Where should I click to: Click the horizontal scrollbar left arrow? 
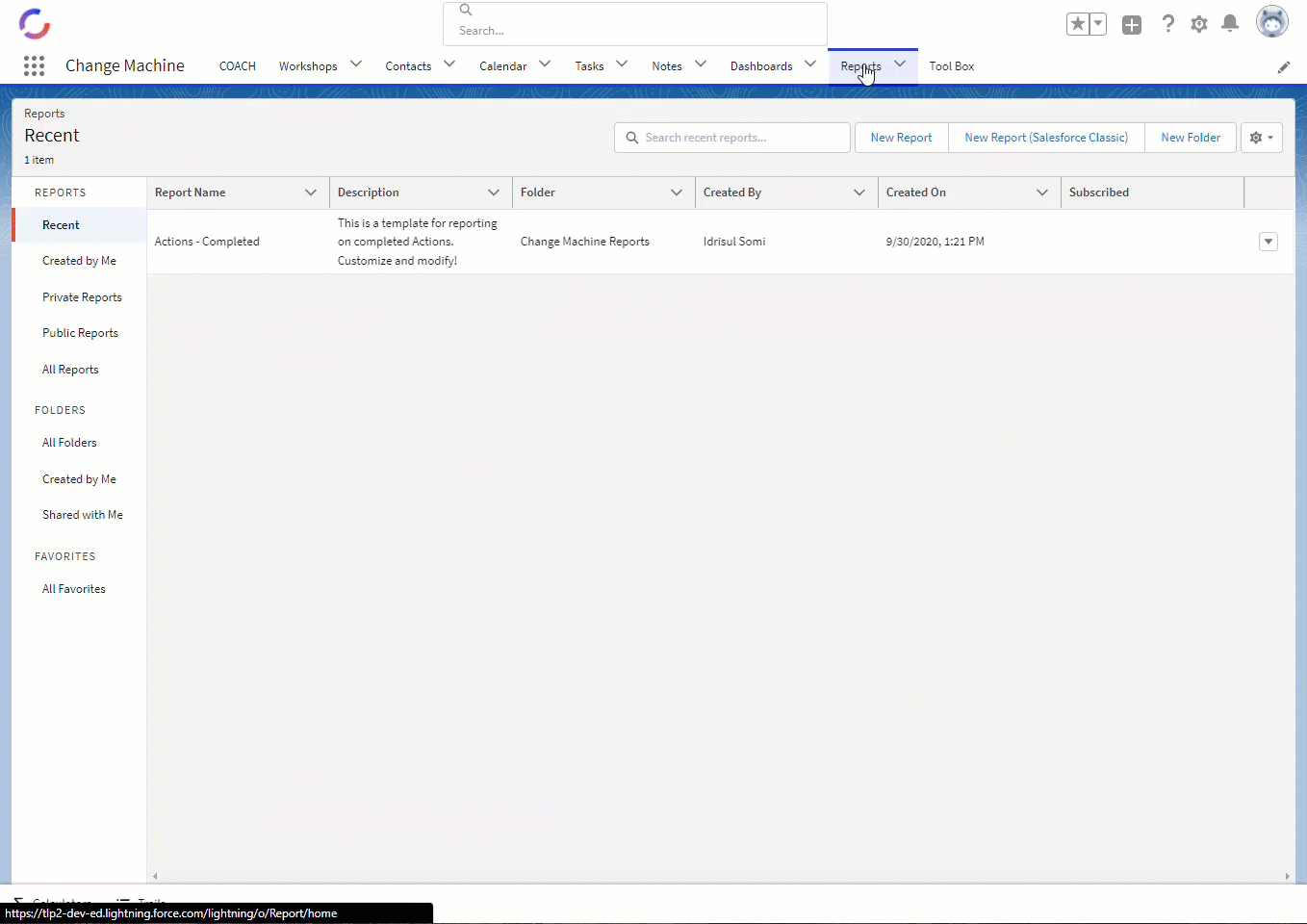coord(155,876)
